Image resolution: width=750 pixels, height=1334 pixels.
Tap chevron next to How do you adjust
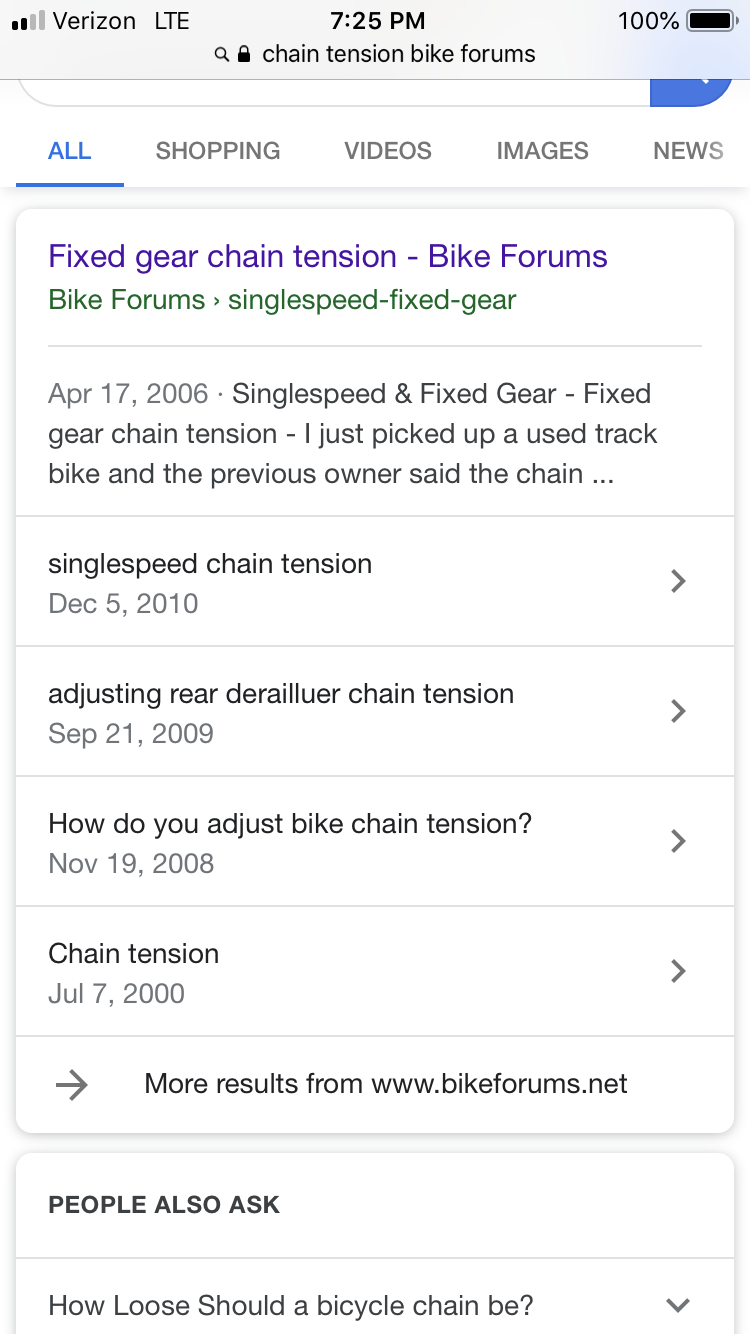pos(678,841)
